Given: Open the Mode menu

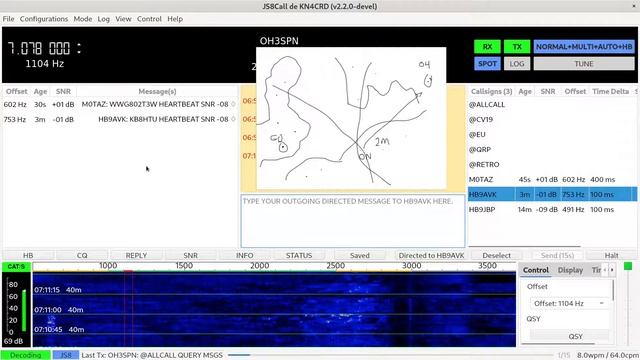Looking at the screenshot, I should 82,19.
